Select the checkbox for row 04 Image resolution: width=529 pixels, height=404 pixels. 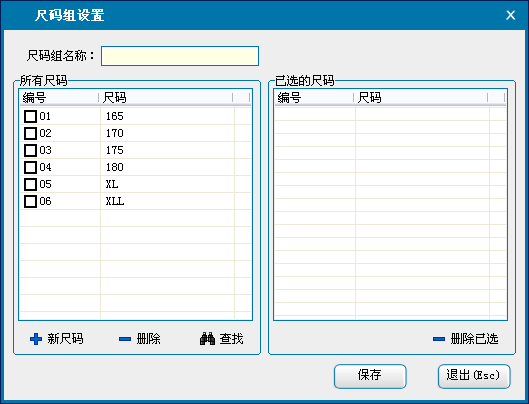[30, 167]
